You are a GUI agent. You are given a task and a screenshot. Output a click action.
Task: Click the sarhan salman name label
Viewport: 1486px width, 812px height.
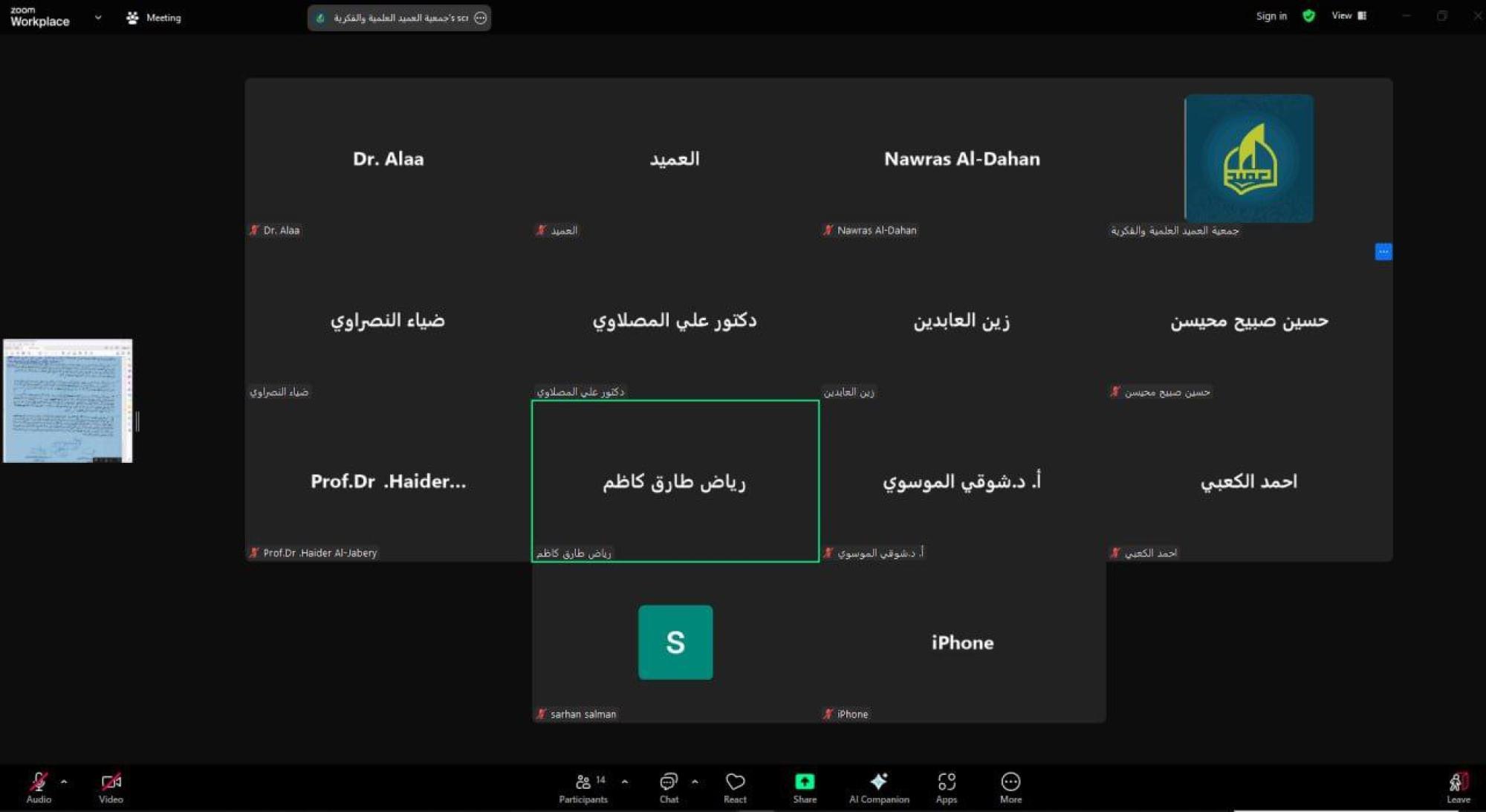click(x=583, y=714)
